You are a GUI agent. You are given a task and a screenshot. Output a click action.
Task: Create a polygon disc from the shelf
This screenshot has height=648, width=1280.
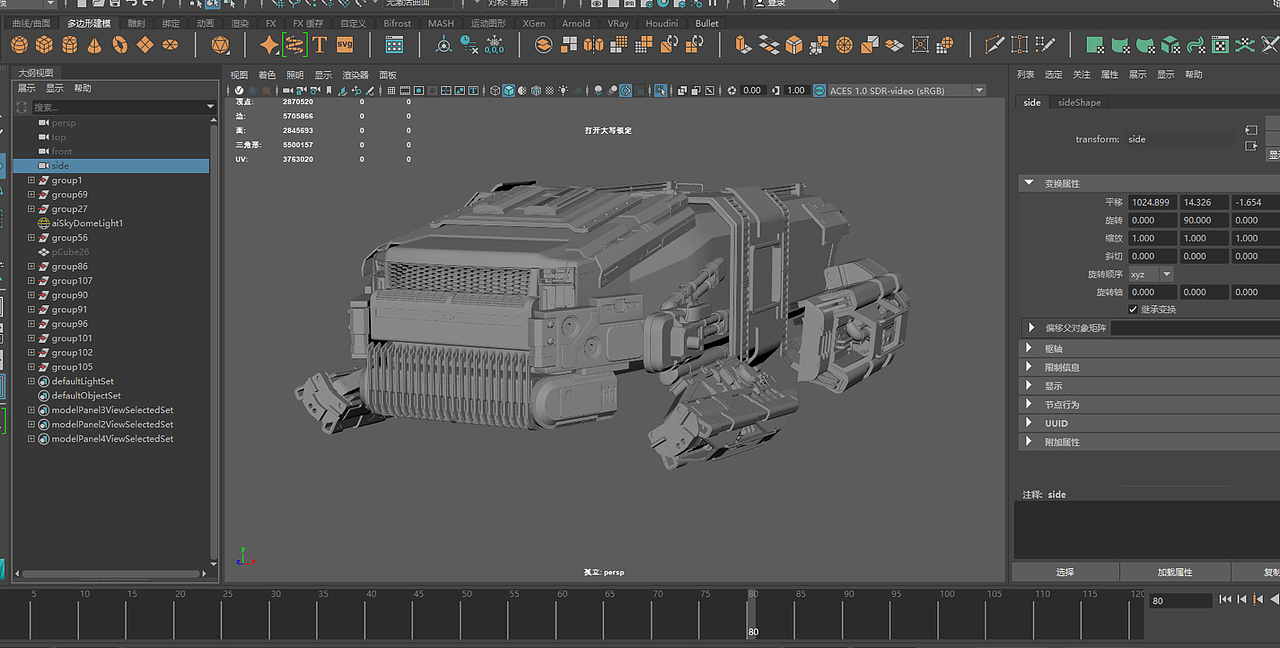click(170, 44)
